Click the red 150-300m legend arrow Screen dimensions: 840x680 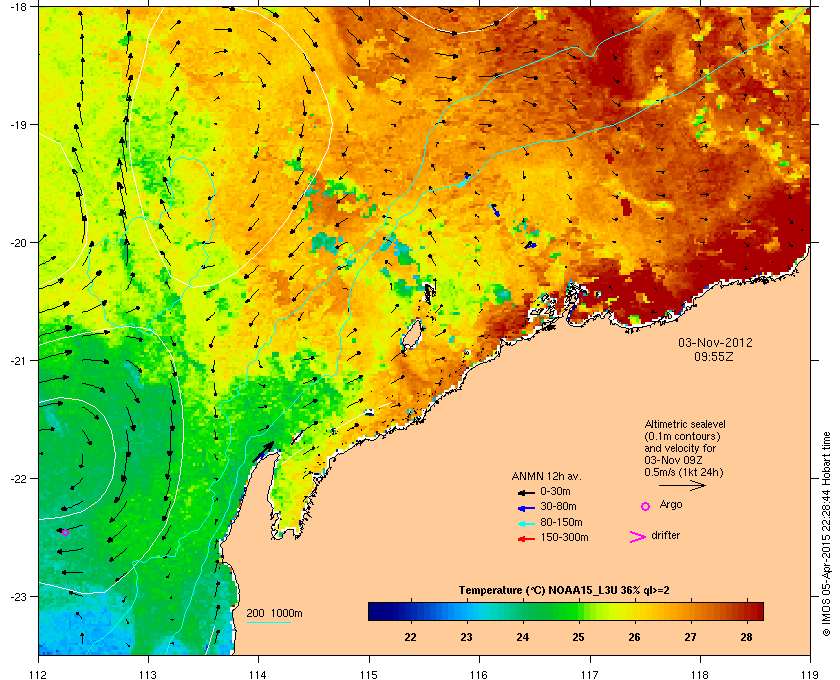526,539
